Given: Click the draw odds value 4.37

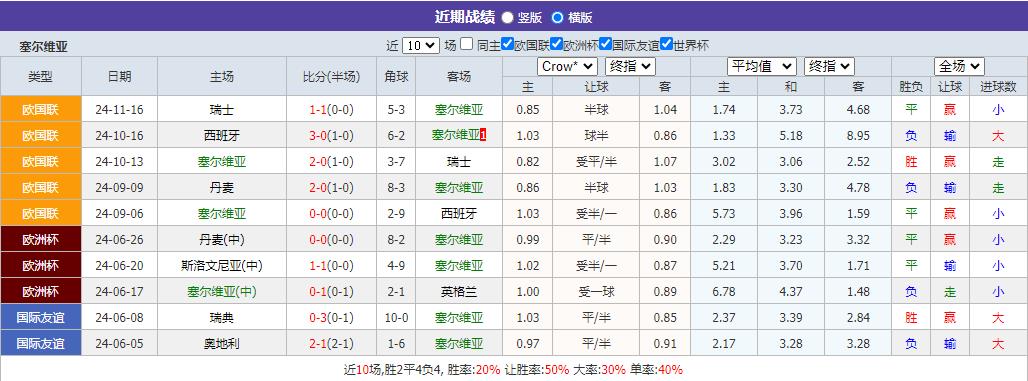Looking at the screenshot, I should 791,292.
